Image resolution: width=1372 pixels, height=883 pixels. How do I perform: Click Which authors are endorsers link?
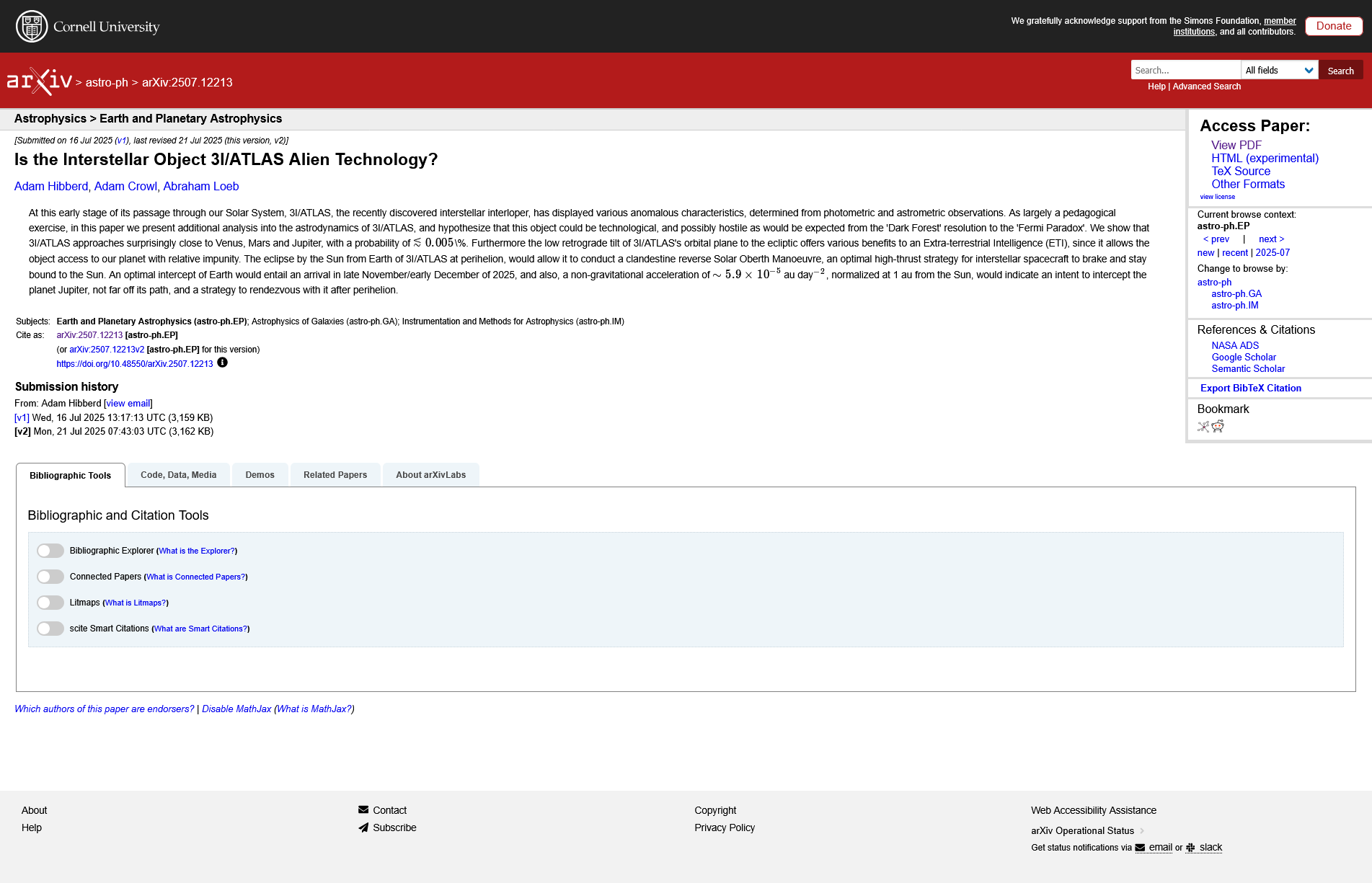[105, 709]
